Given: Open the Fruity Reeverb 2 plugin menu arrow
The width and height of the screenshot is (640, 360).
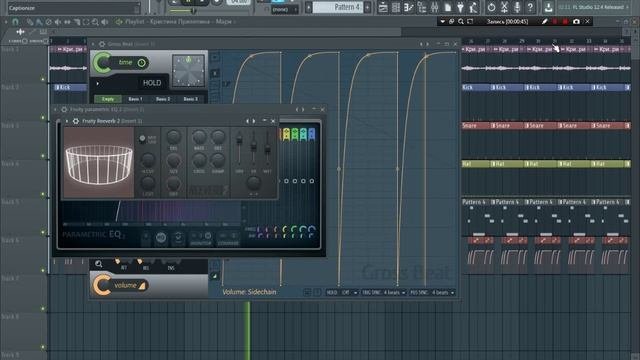Looking at the screenshot, I should (x=67, y=121).
